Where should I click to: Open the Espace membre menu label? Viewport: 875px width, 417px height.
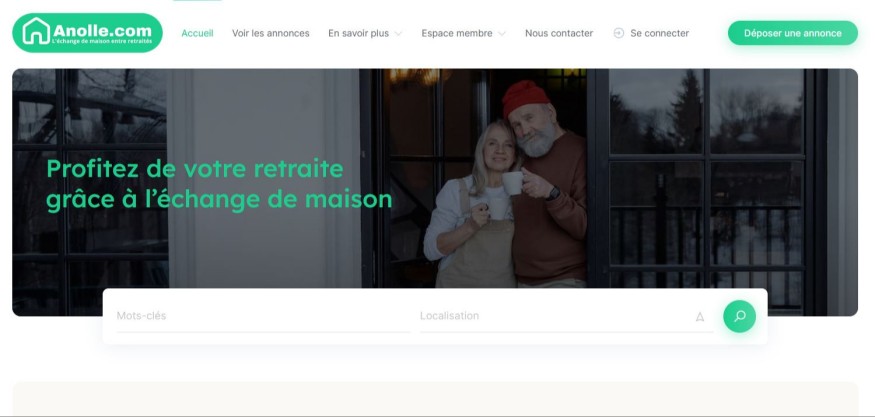coord(456,33)
